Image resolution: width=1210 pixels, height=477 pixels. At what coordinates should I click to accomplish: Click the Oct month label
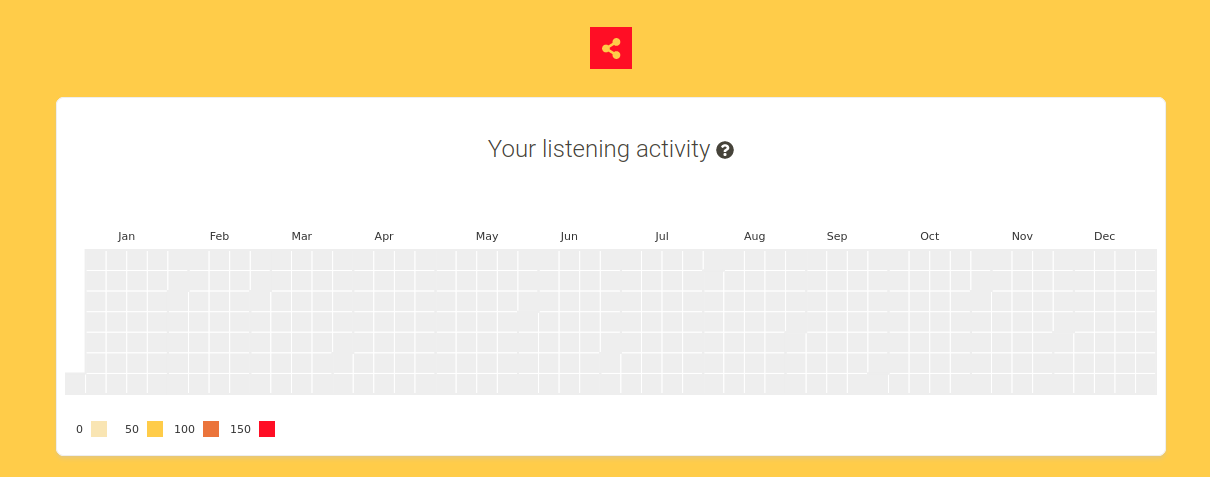coord(930,237)
